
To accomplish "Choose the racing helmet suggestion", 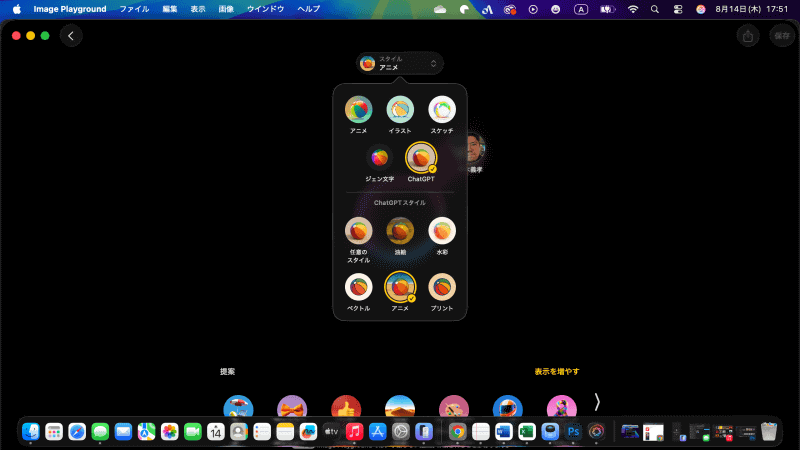I will tap(508, 407).
